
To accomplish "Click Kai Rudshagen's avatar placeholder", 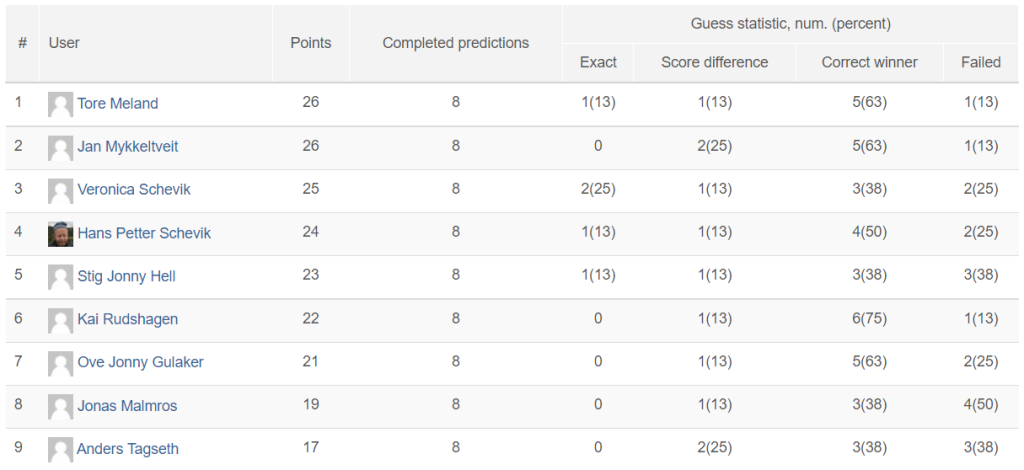I will [x=61, y=320].
